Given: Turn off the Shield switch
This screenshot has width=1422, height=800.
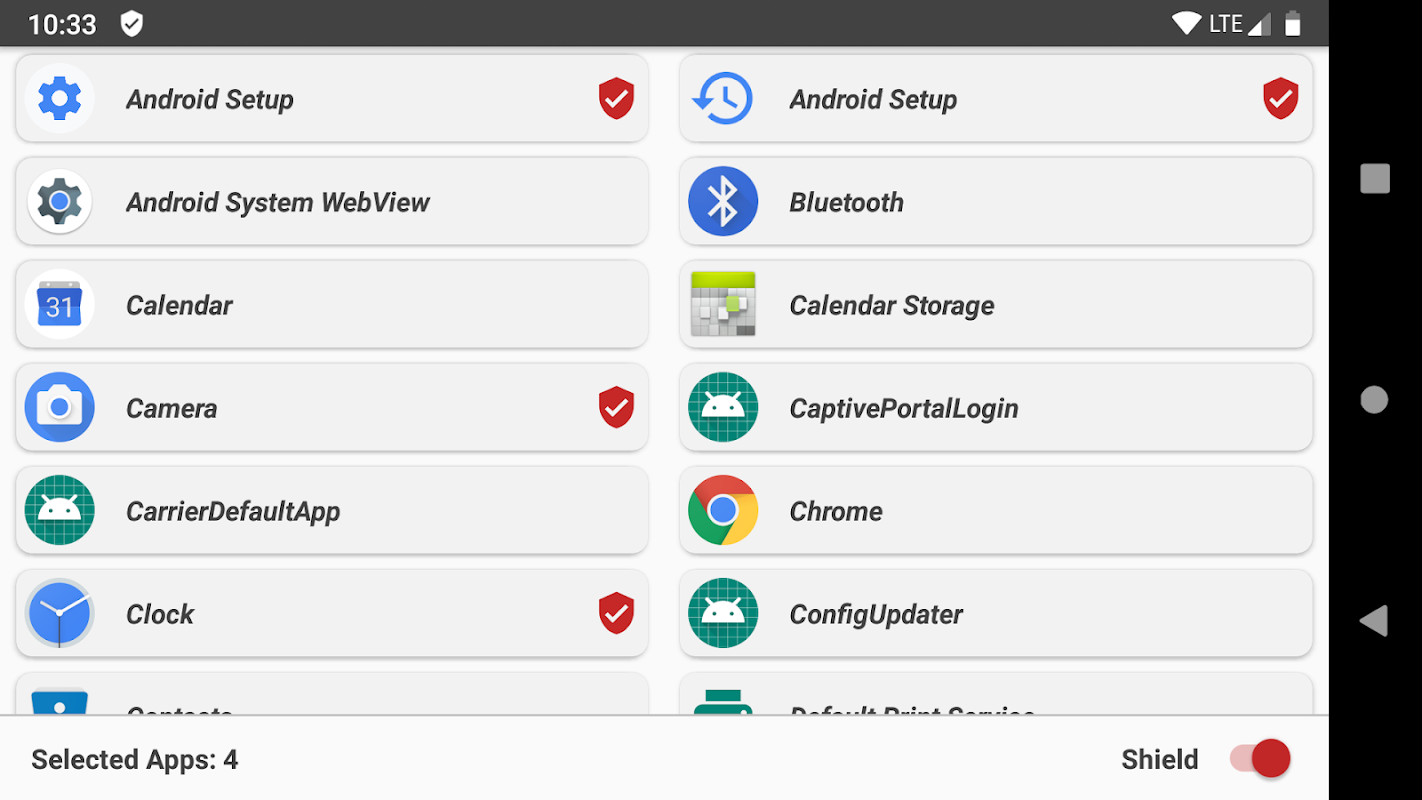Looking at the screenshot, I should point(1262,759).
